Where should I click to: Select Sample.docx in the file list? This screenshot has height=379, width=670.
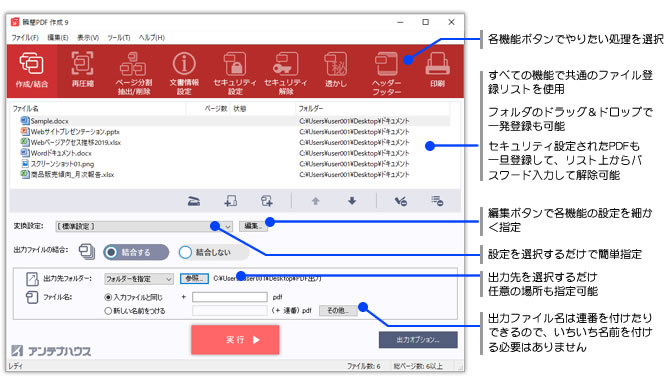[231, 121]
